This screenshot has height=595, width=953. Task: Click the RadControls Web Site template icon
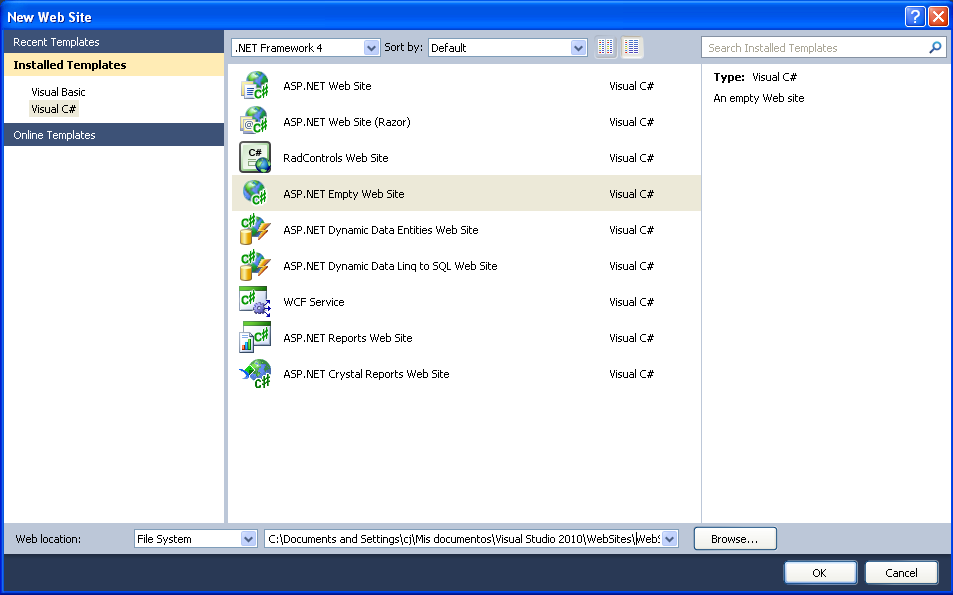255,157
